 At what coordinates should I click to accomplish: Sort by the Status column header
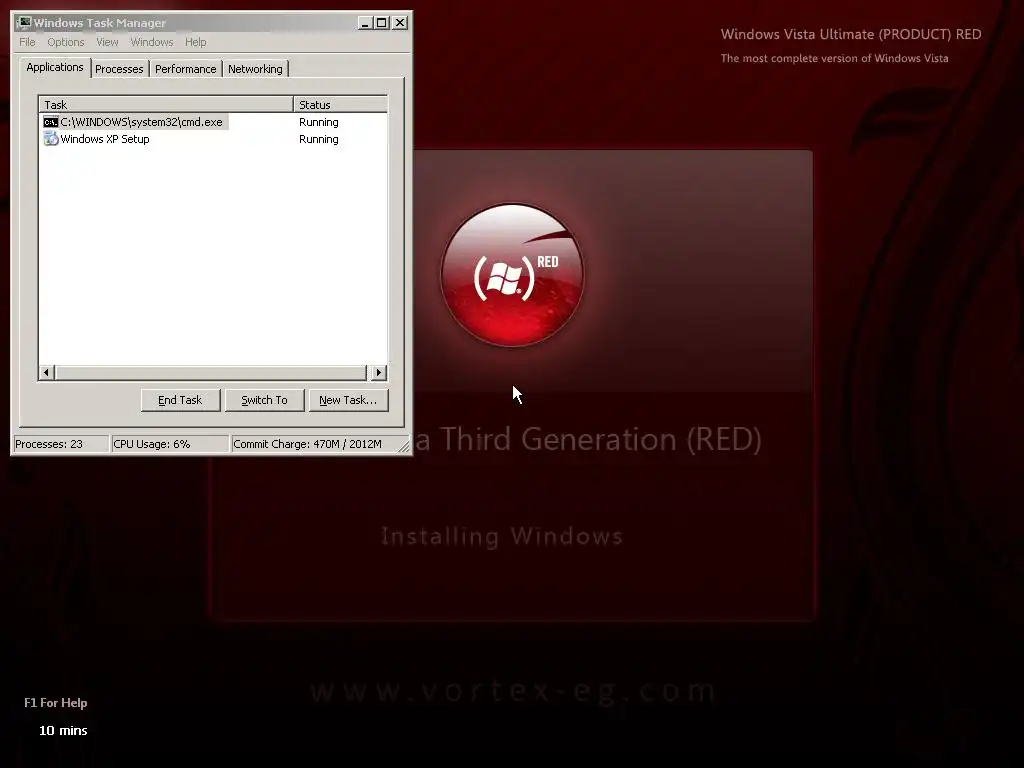[x=340, y=104]
